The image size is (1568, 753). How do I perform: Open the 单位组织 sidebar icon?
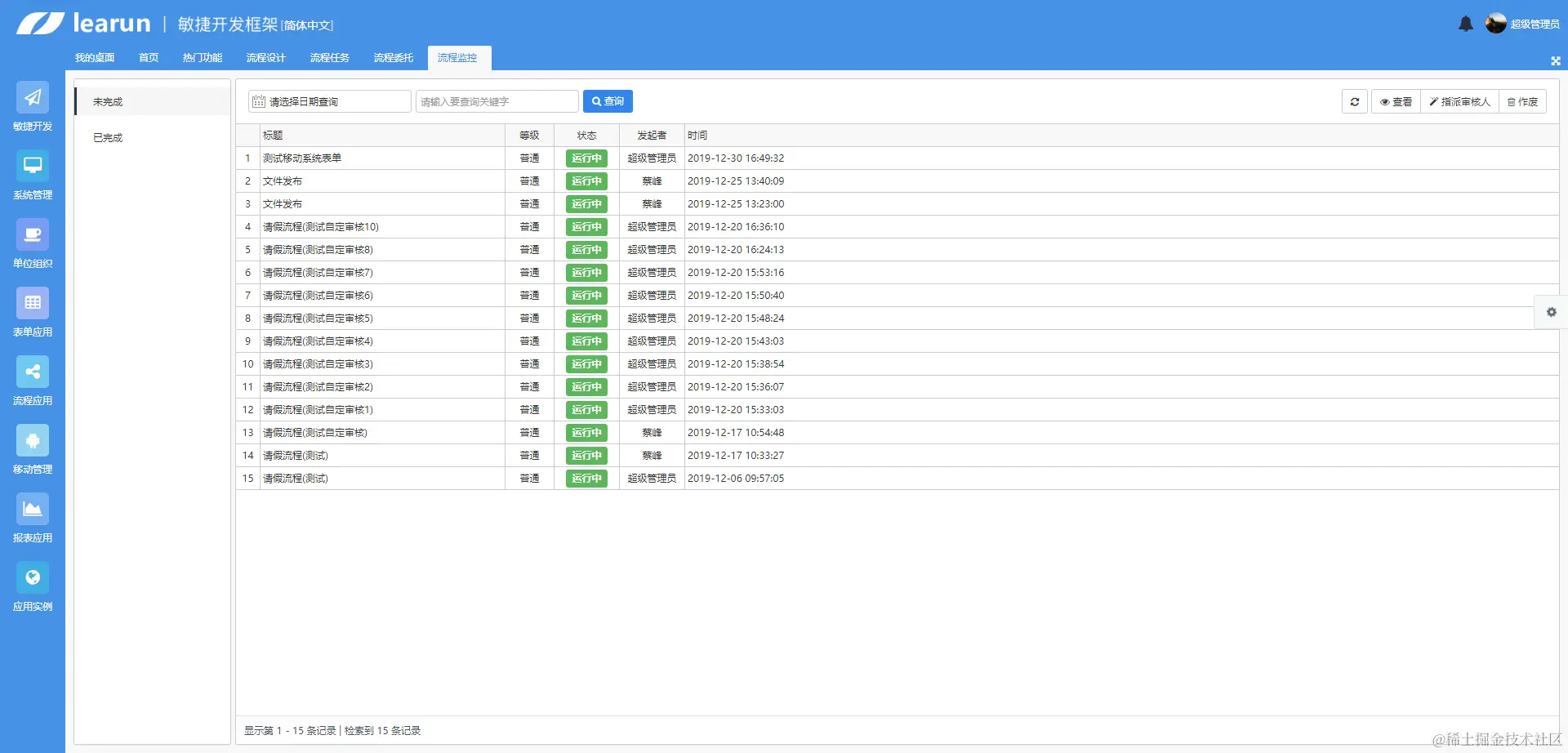33,235
